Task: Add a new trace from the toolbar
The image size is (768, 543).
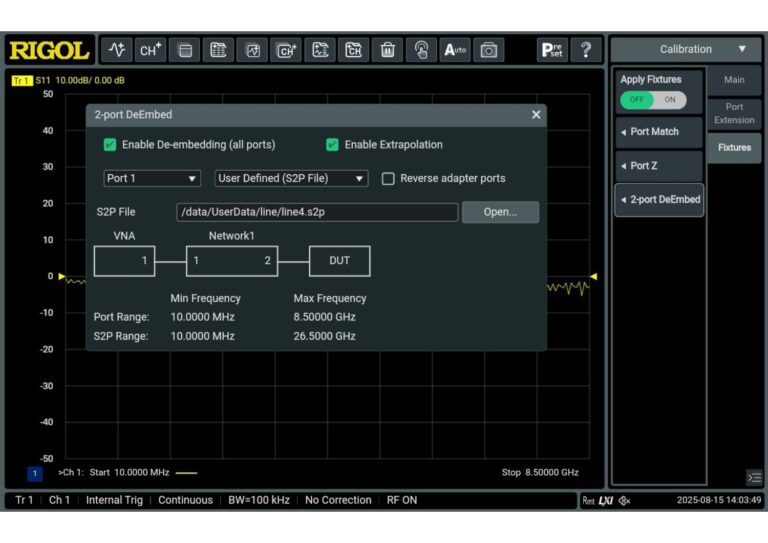Action: coord(117,50)
